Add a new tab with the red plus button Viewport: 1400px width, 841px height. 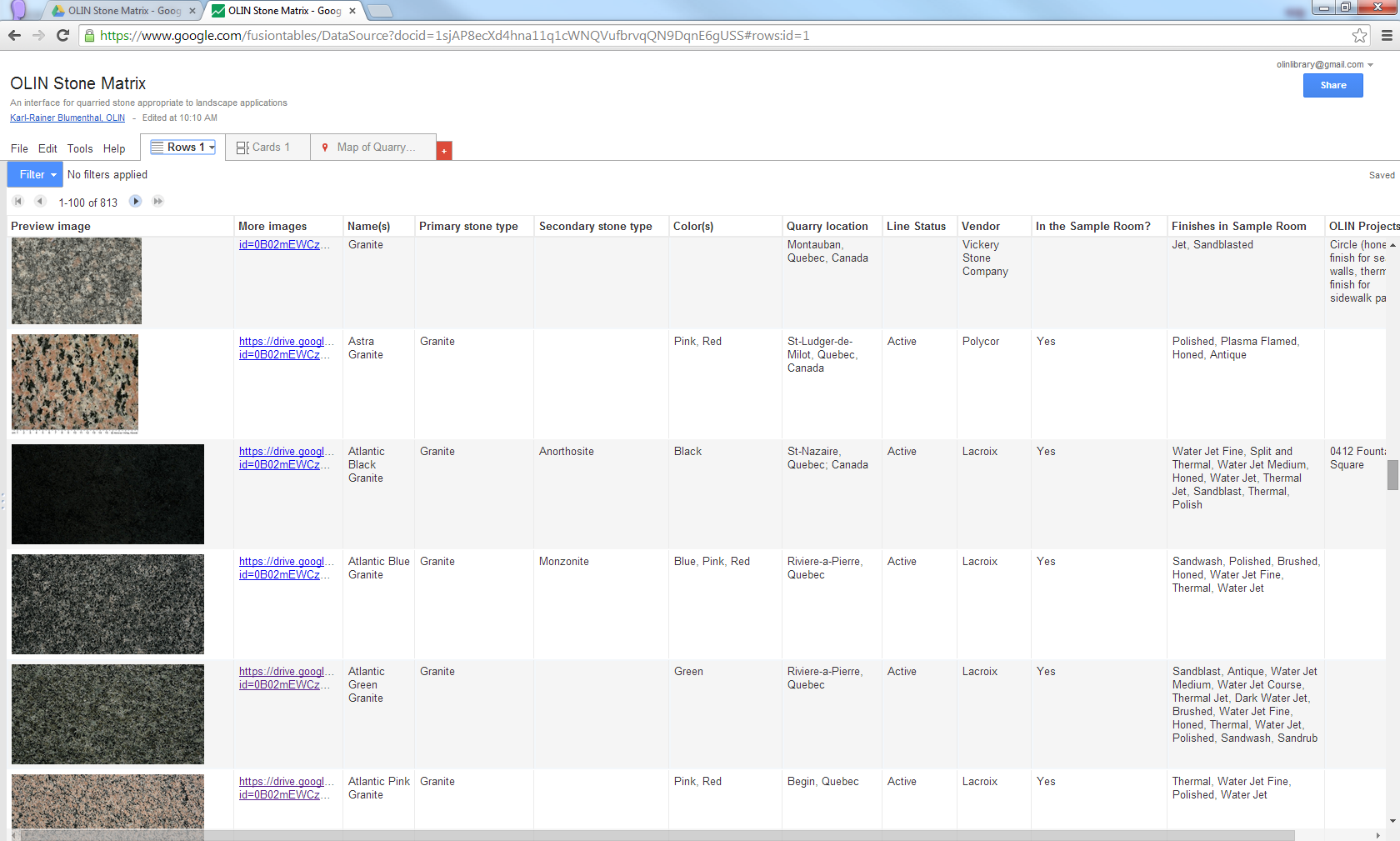(444, 151)
